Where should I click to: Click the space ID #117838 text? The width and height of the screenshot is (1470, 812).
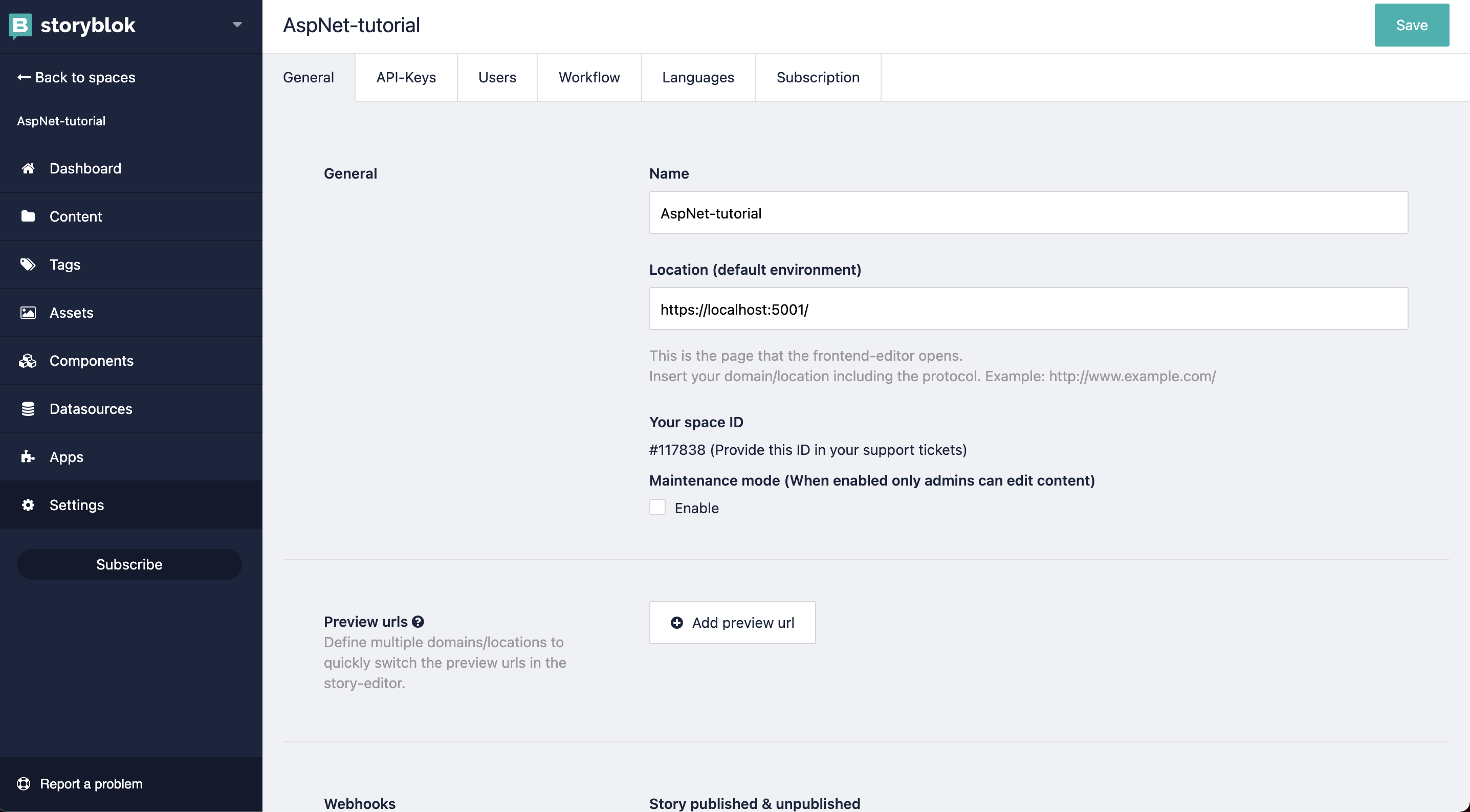[x=677, y=450]
